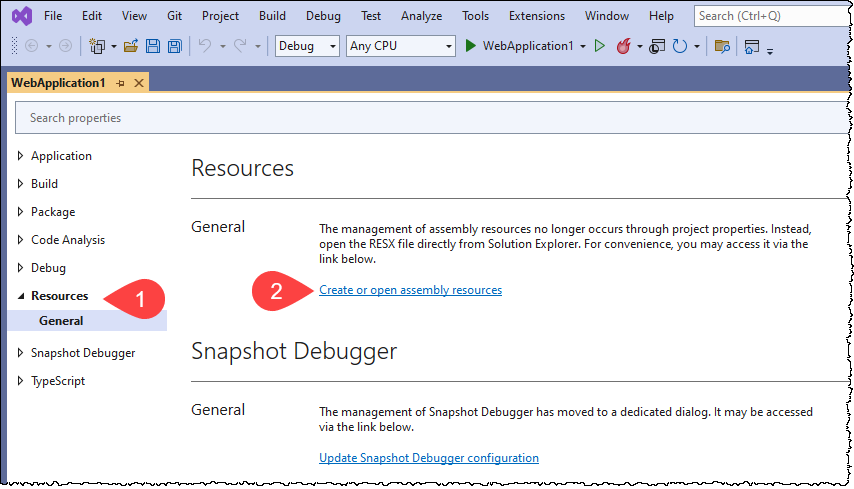Click the Navigate Forward arrow icon
854x489 pixels.
(x=65, y=46)
